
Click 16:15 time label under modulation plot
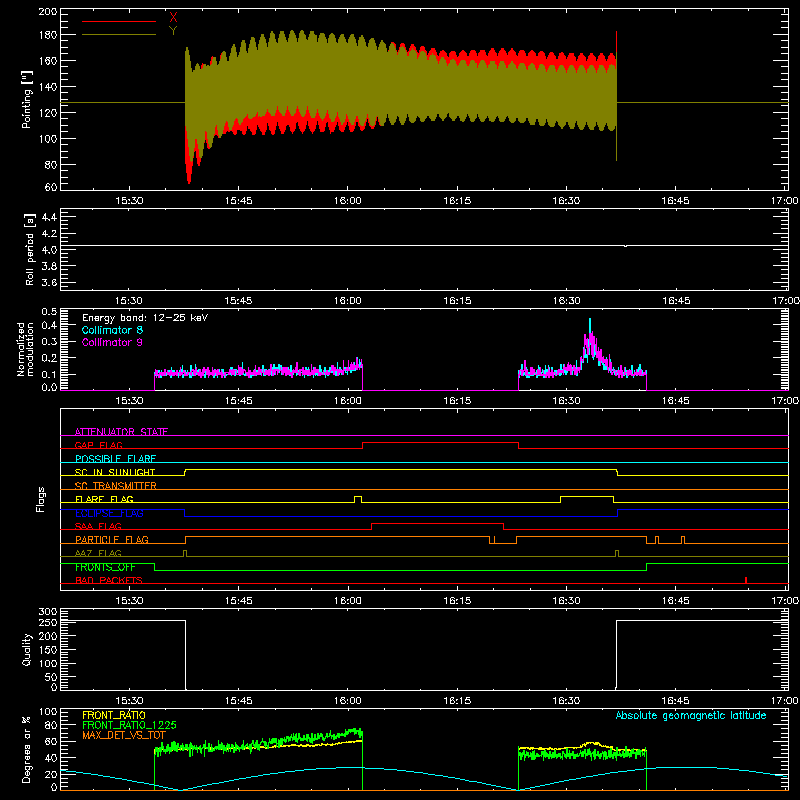tap(457, 401)
